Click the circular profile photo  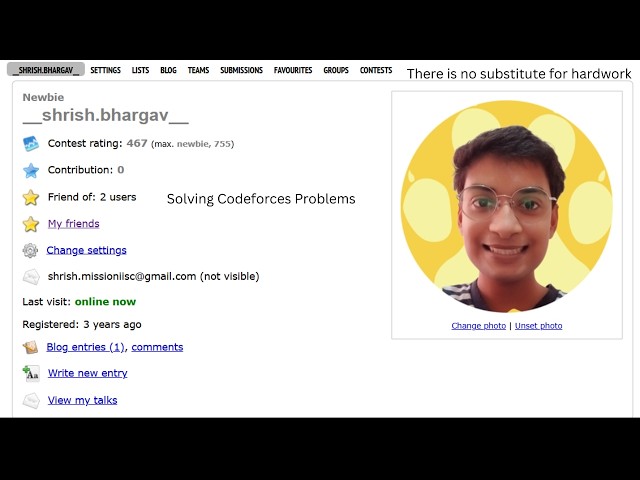507,207
